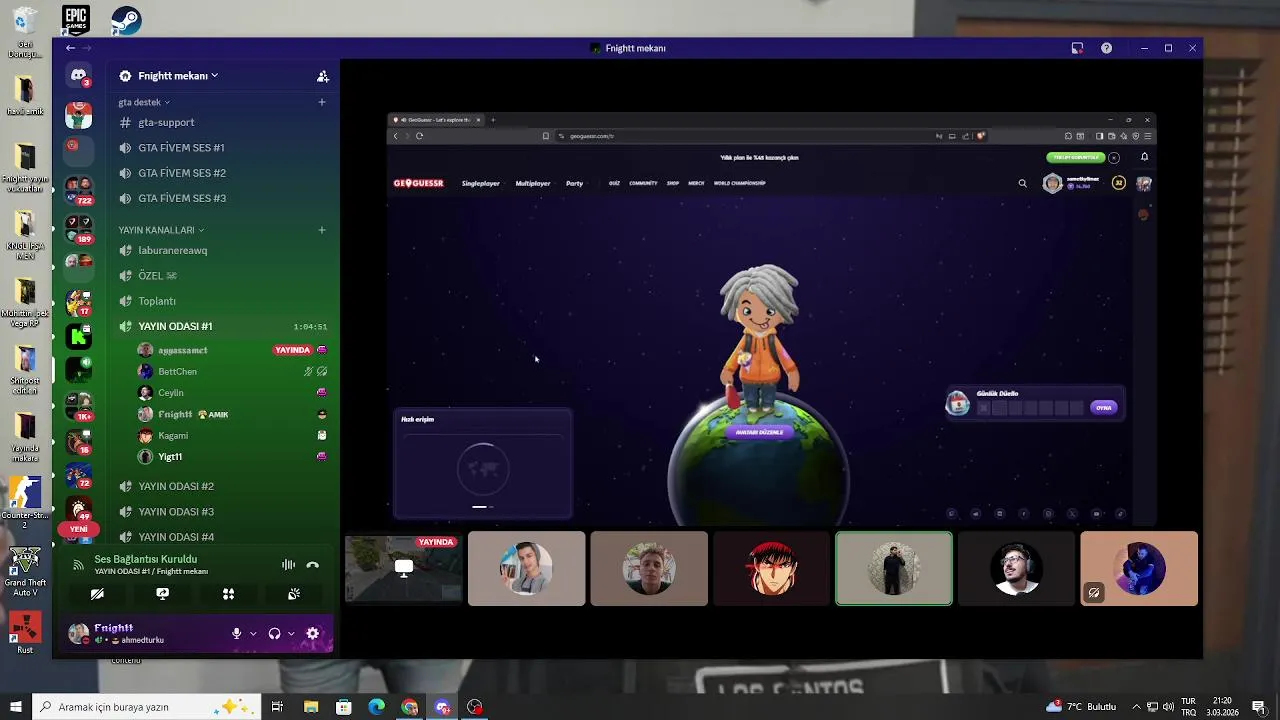Join GTA FİVEM SES #2 voice channel
Screen dimensions: 1280x720
pyautogui.click(x=223, y=173)
